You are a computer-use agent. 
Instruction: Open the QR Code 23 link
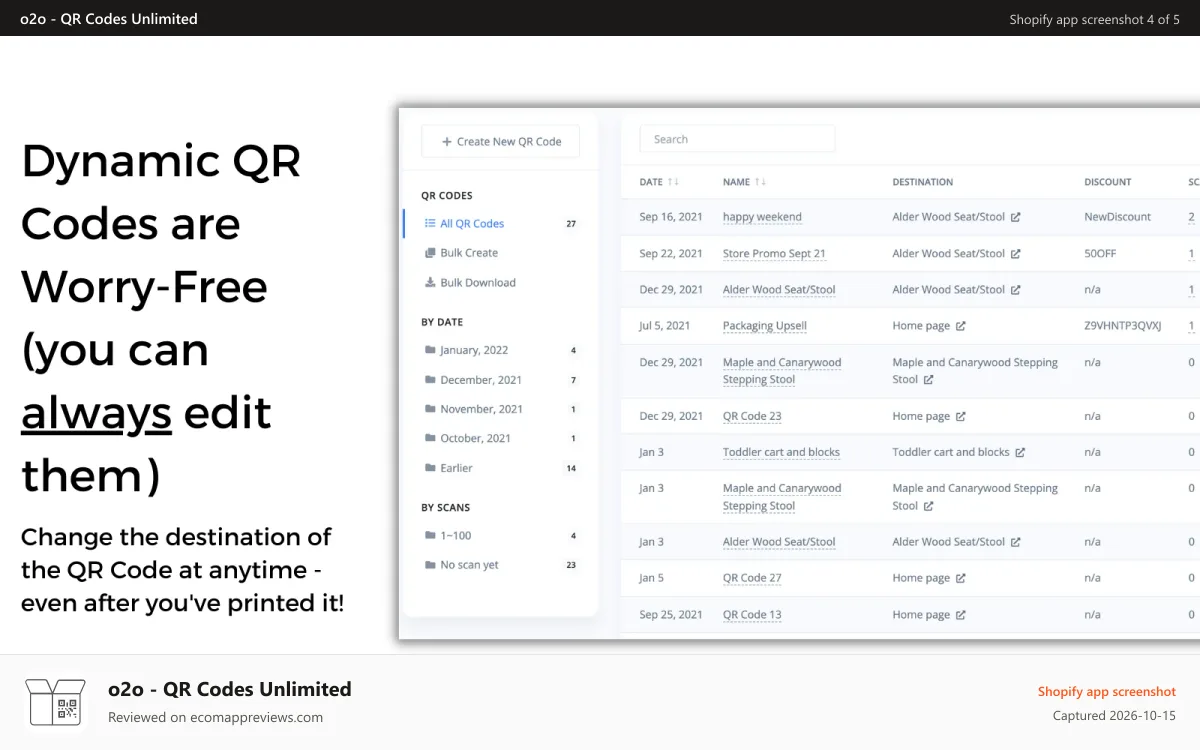tap(752, 416)
